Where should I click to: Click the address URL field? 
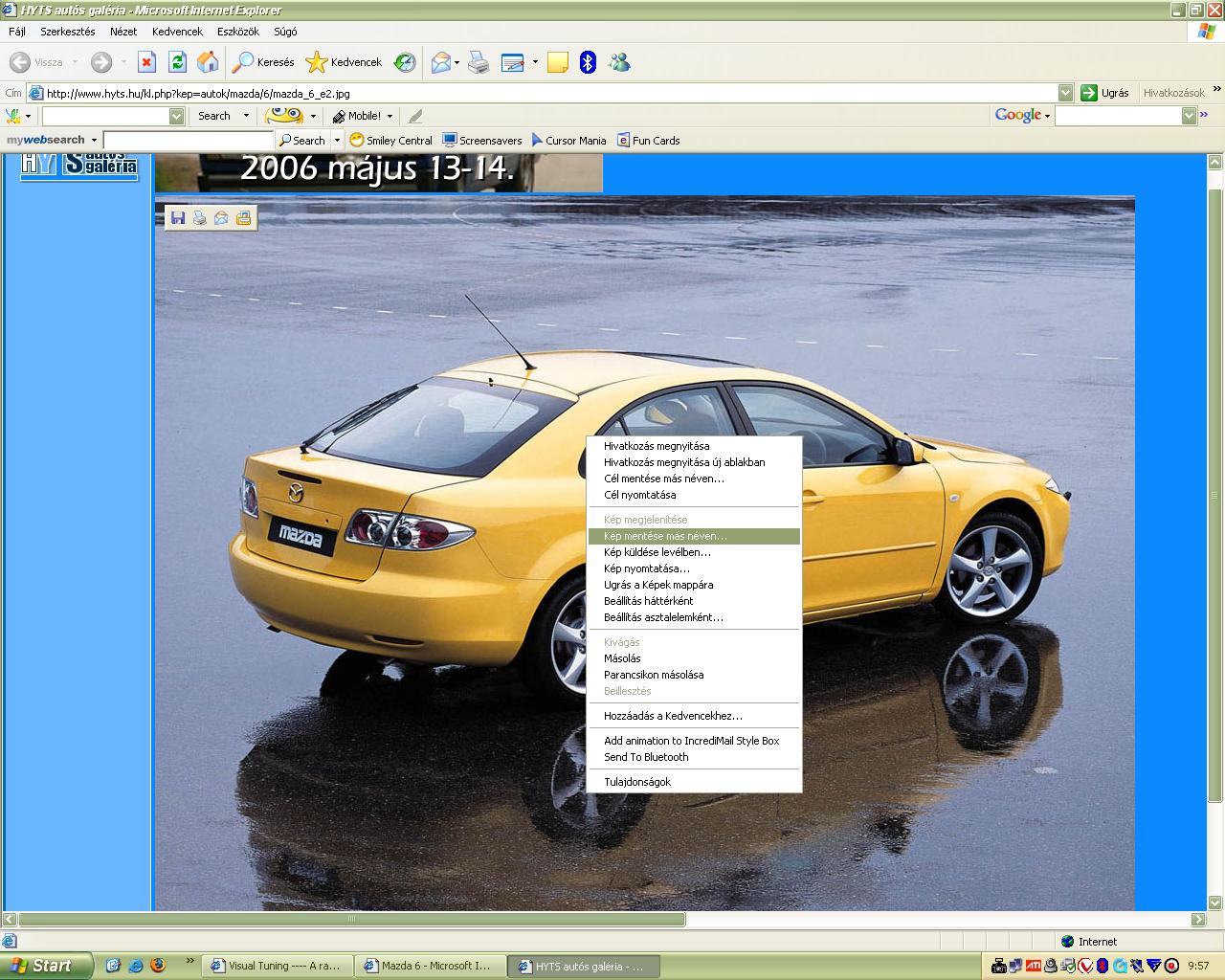pos(551,93)
